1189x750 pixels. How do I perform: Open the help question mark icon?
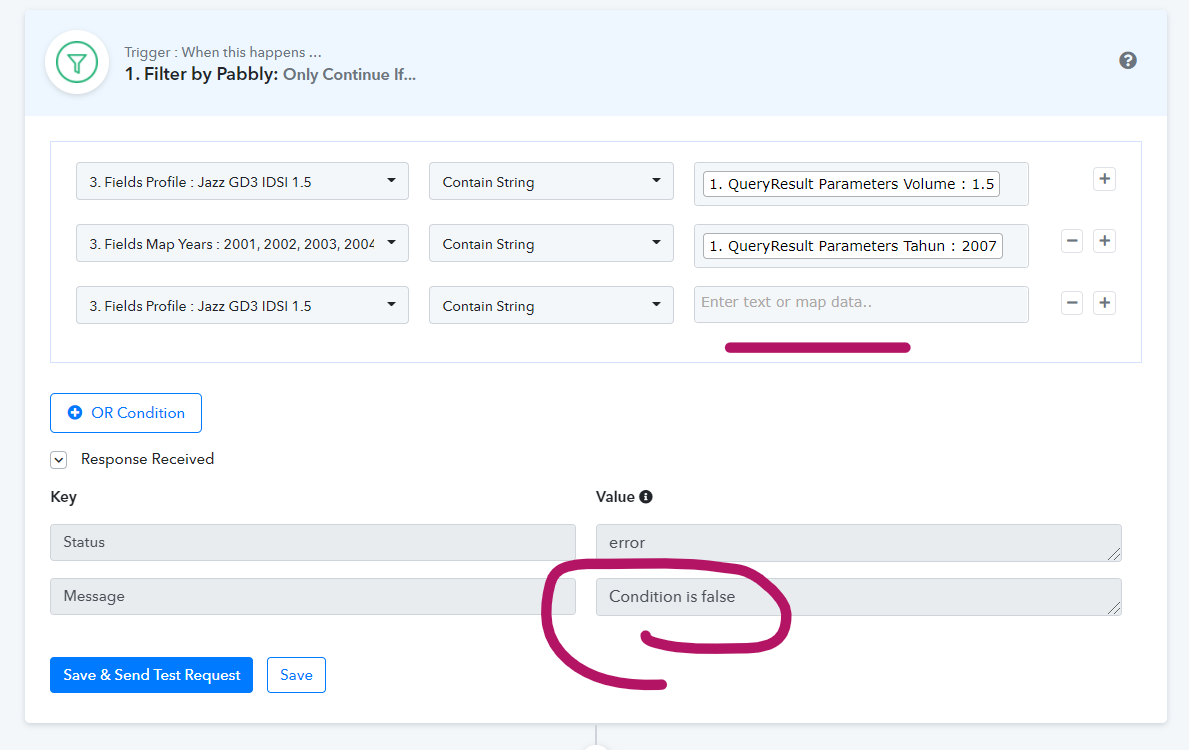coord(1127,61)
